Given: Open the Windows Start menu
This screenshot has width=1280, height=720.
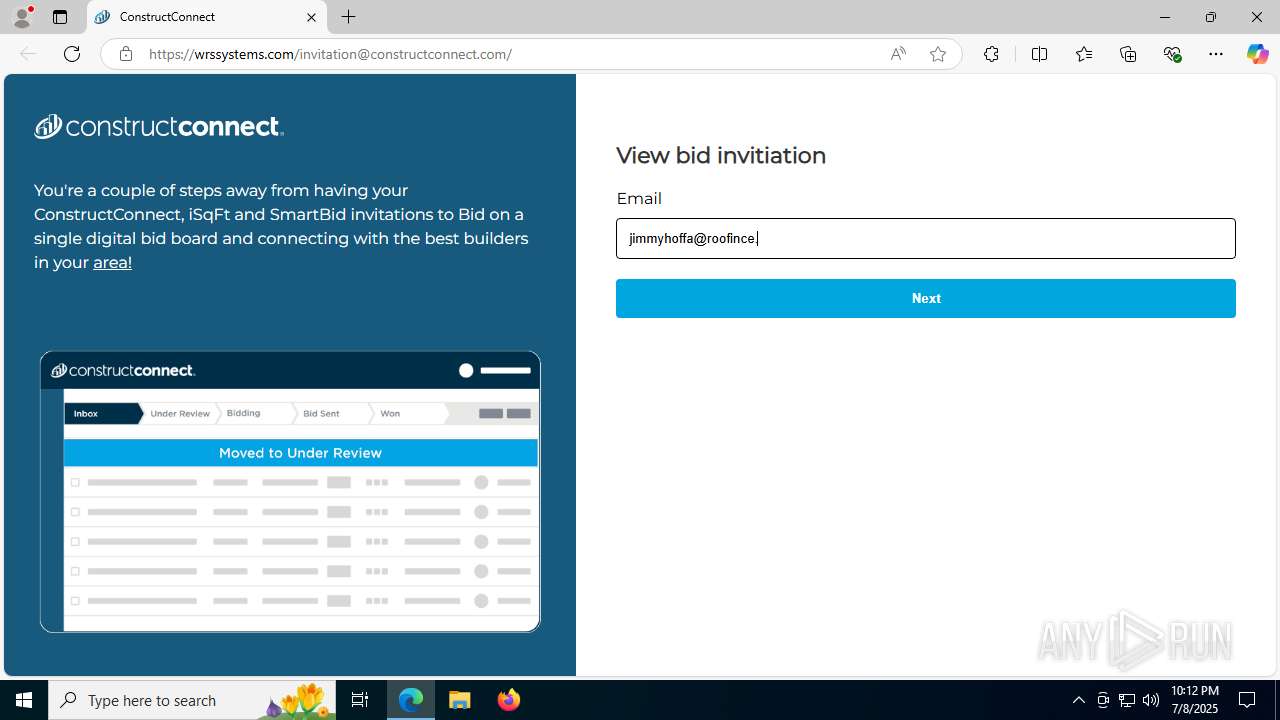Looking at the screenshot, I should [x=24, y=700].
